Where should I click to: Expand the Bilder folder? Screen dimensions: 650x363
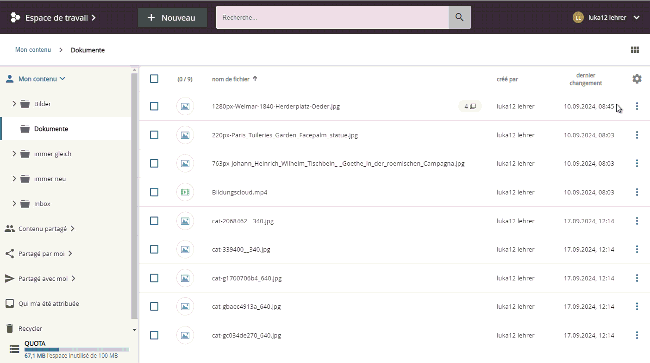[x=14, y=104]
